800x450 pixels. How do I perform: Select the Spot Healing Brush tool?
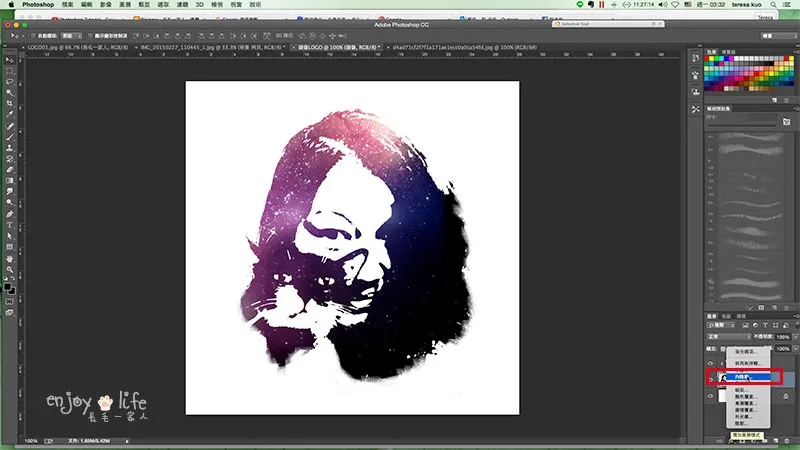10,126
